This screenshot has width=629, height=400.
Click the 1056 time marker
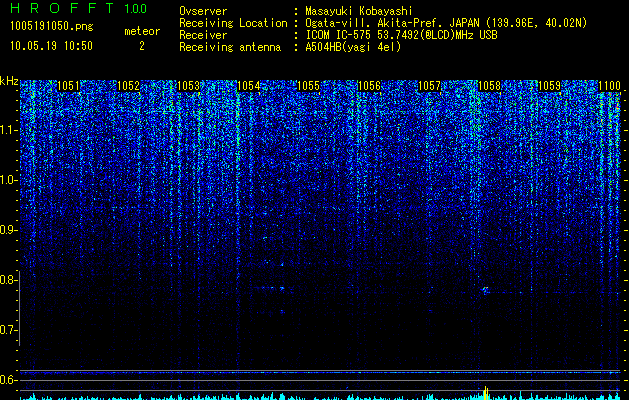369,86
